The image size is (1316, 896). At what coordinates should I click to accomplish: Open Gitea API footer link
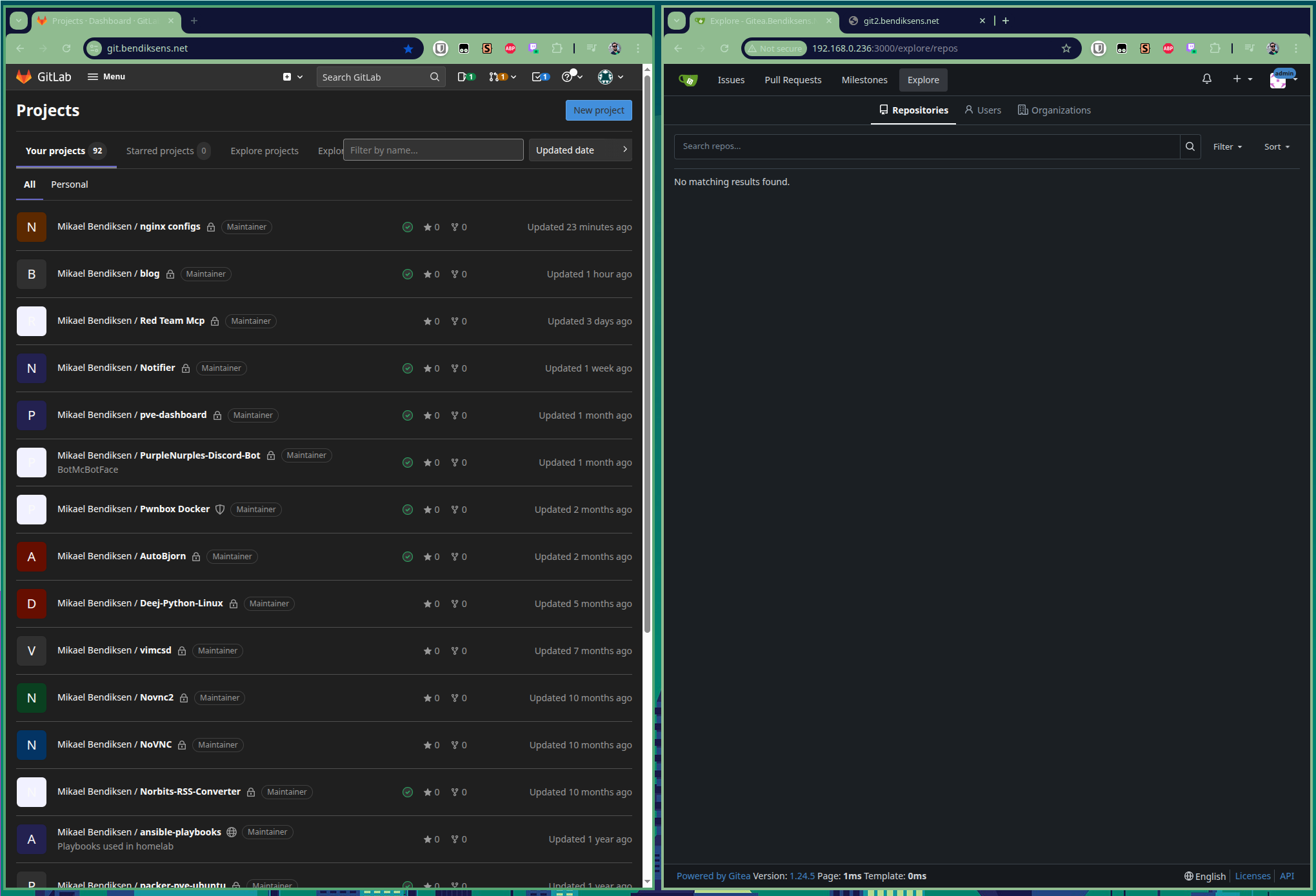click(x=1287, y=876)
